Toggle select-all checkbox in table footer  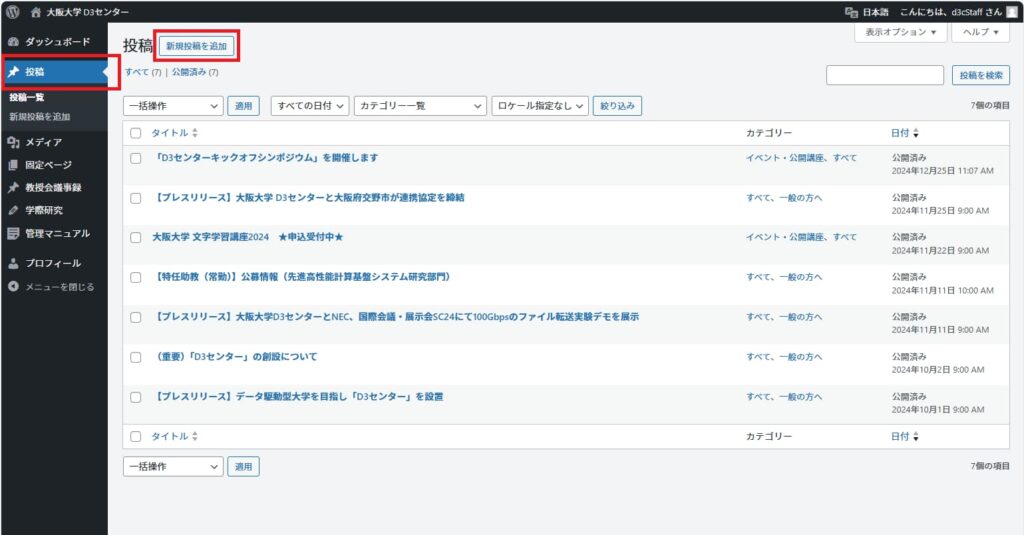135,436
